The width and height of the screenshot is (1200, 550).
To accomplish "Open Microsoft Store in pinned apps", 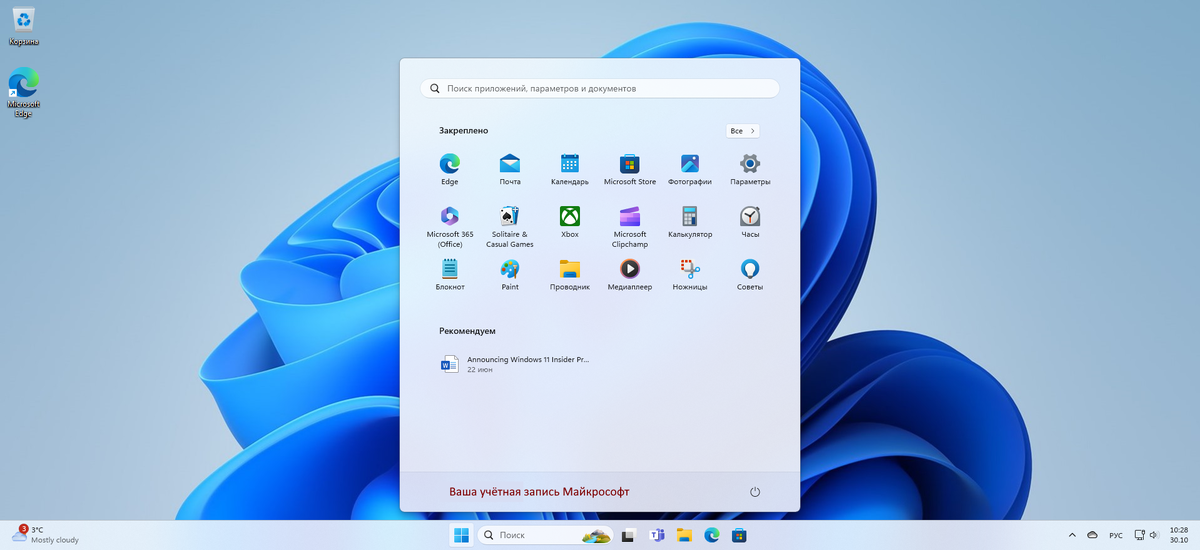I will (x=630, y=169).
